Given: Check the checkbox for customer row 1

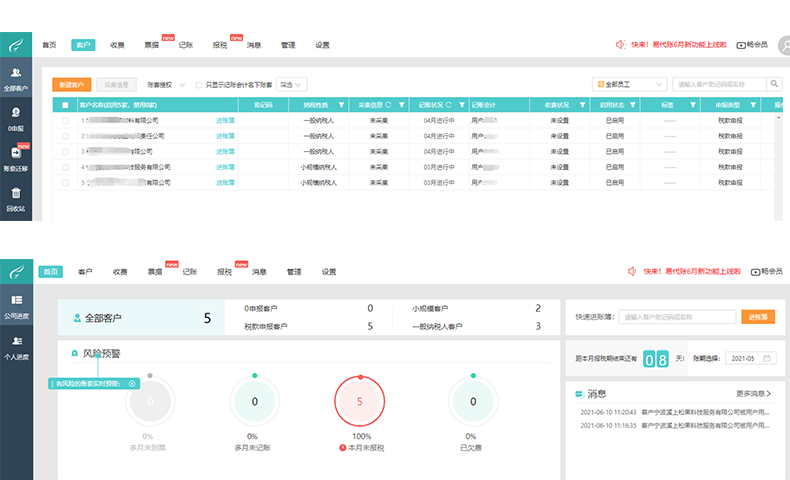Looking at the screenshot, I should 66,120.
